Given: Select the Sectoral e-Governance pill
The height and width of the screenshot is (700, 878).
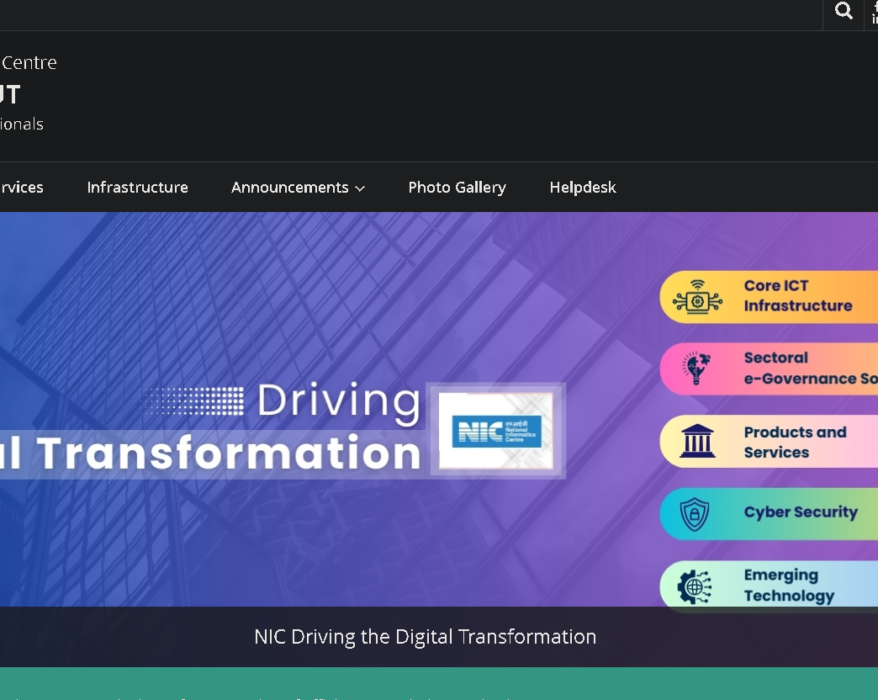Looking at the screenshot, I should click(x=769, y=368).
